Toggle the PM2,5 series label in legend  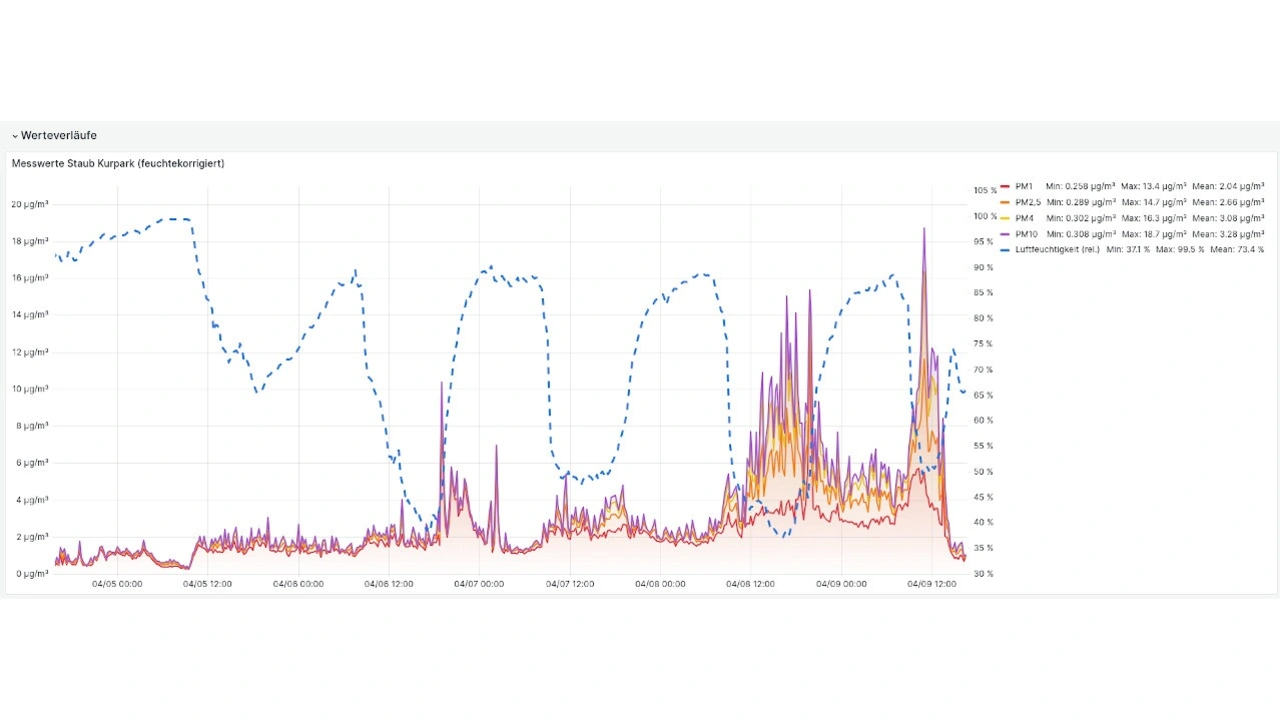tap(1028, 202)
